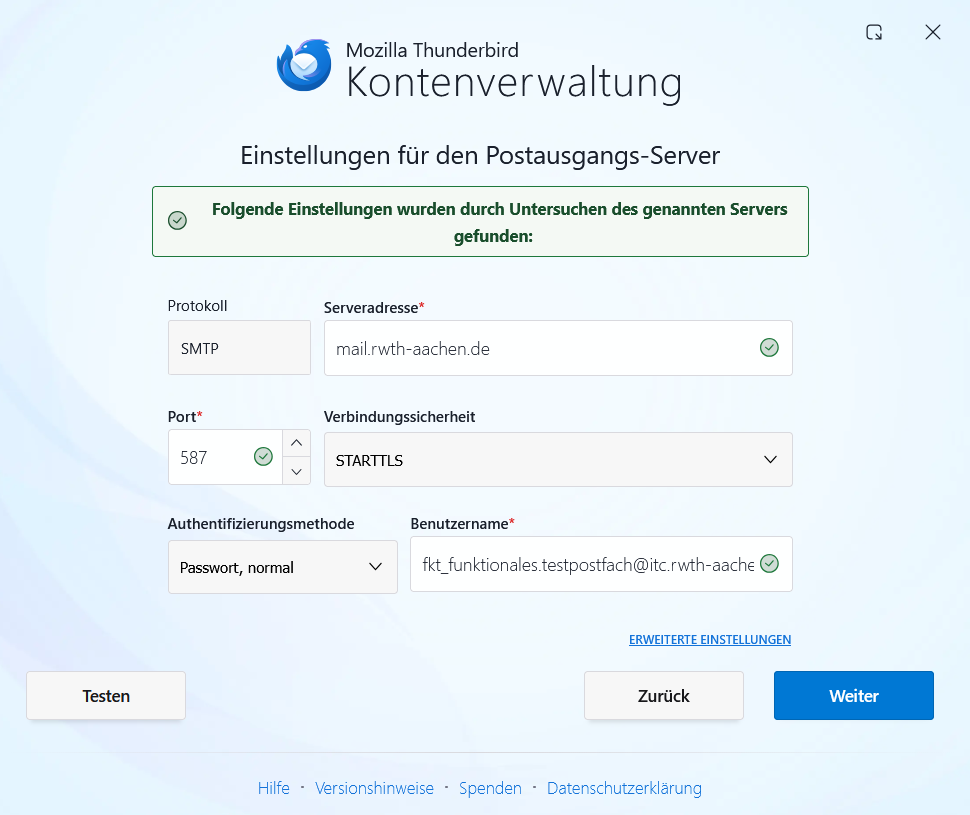This screenshot has height=815, width=970.
Task: Increase the port number with up arrow
Action: point(296,443)
